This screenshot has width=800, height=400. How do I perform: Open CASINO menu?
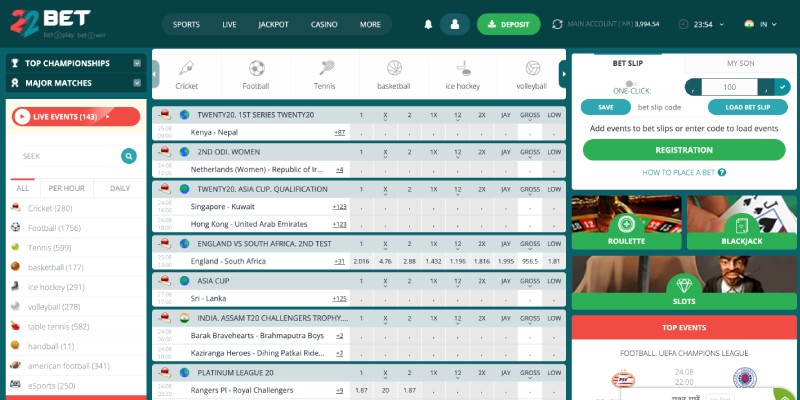(x=324, y=24)
